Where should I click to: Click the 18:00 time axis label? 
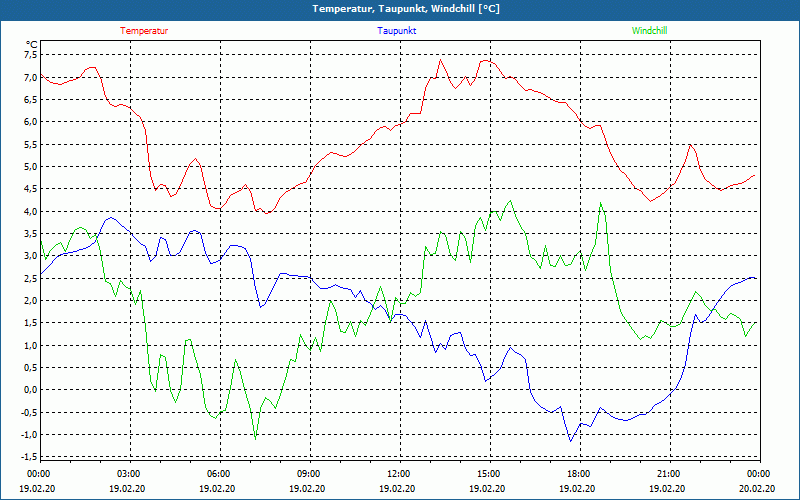point(578,474)
